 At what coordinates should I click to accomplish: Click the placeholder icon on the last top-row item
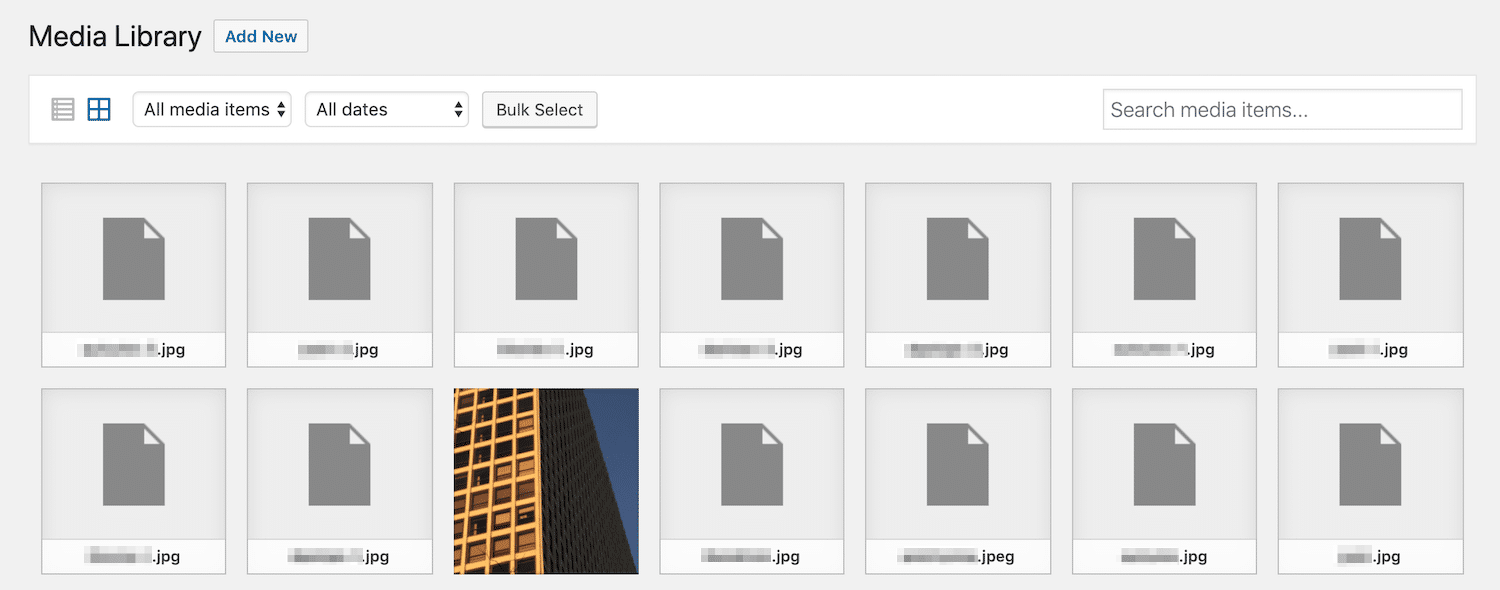(1370, 258)
